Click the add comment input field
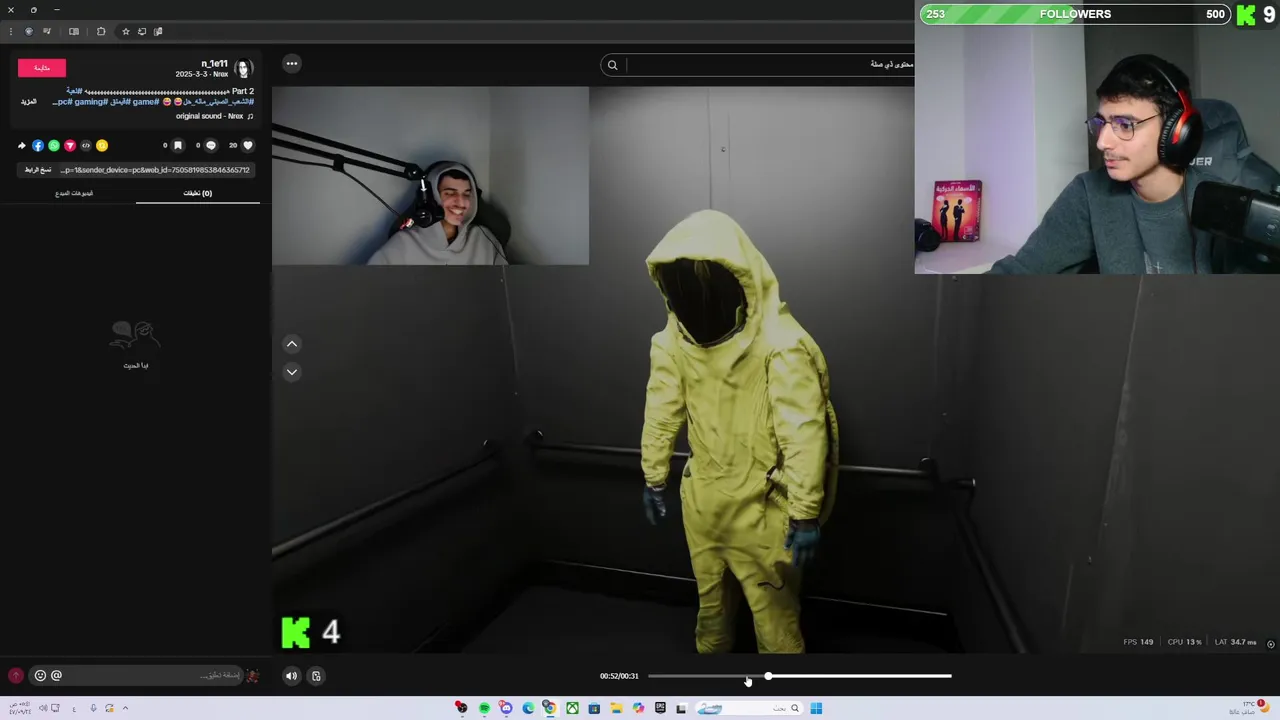 pyautogui.click(x=150, y=676)
